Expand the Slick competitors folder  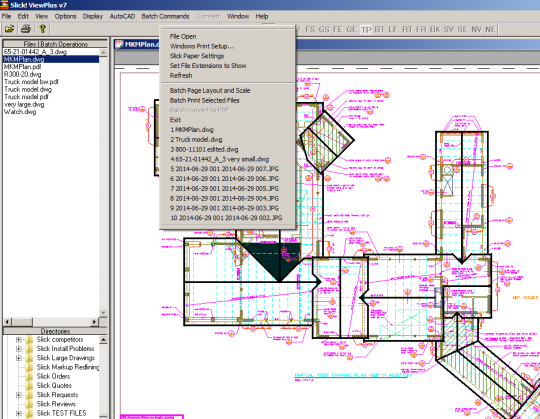pyautogui.click(x=19, y=340)
